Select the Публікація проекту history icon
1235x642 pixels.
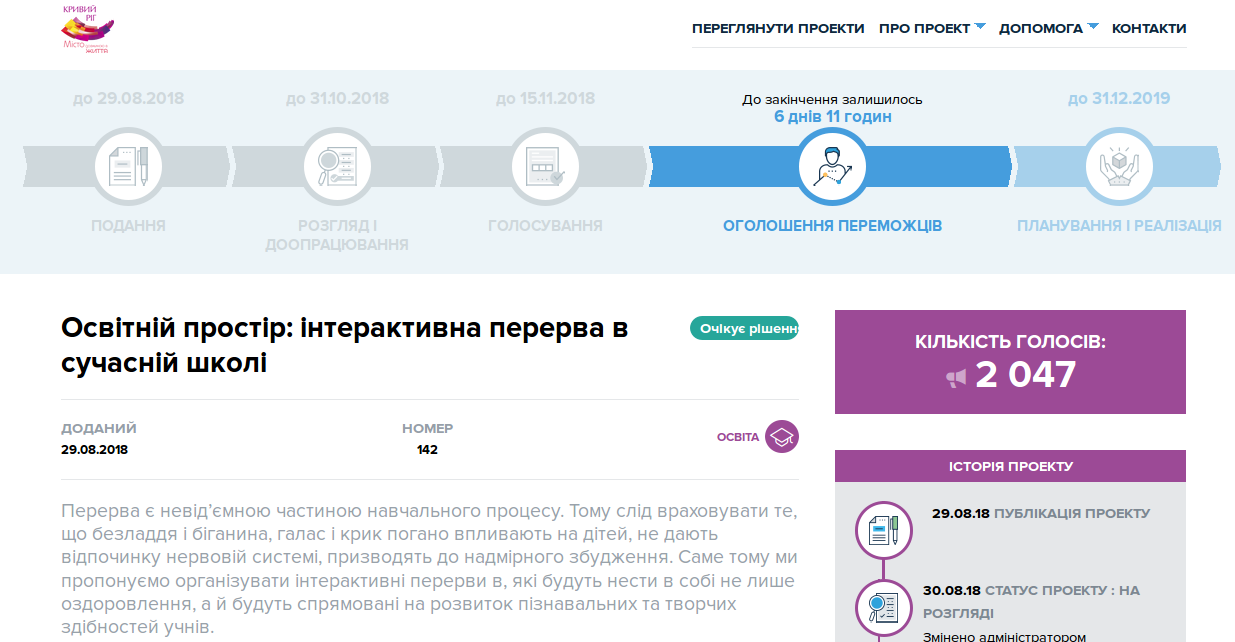point(884,529)
